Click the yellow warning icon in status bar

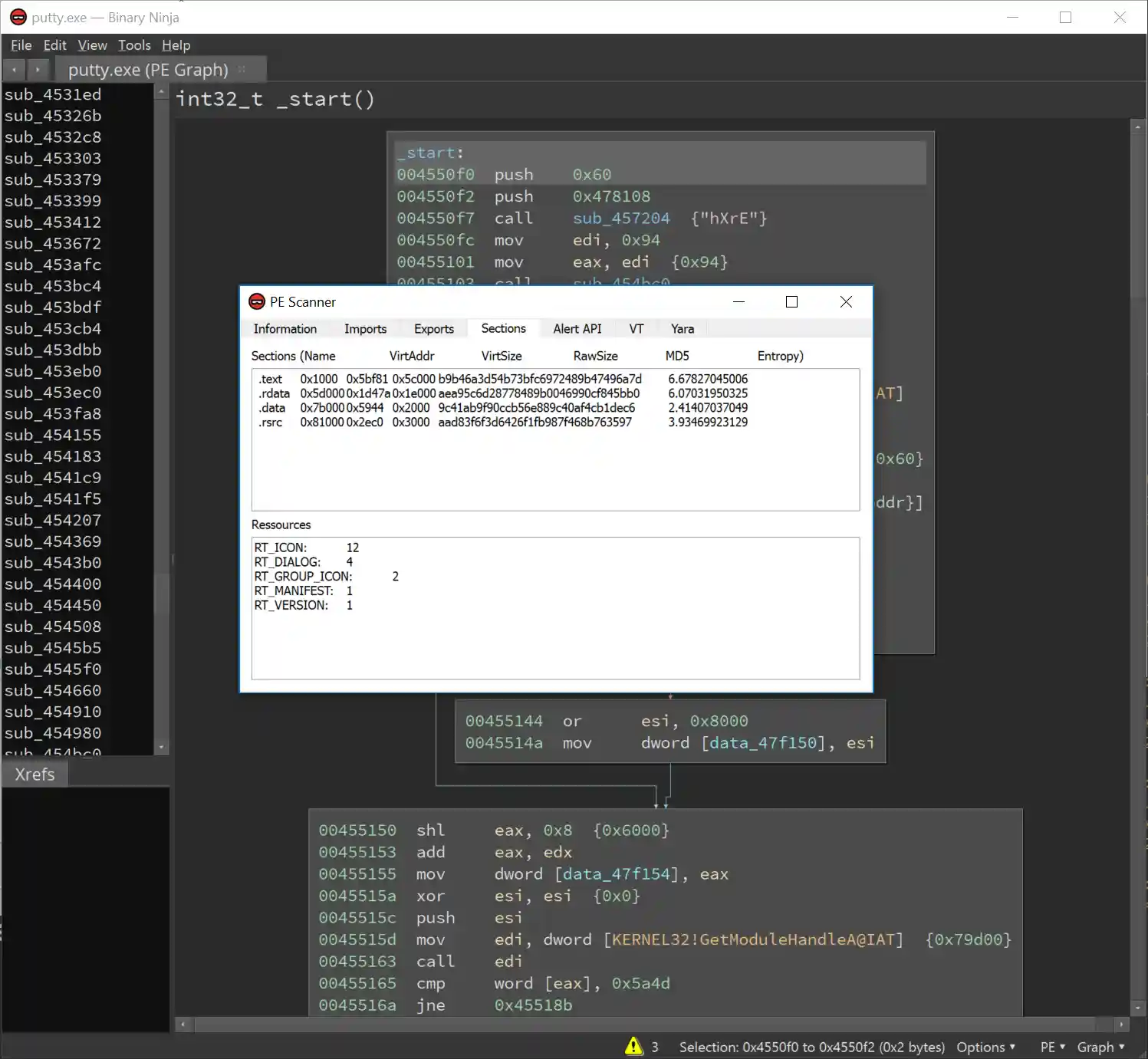coord(633,1046)
